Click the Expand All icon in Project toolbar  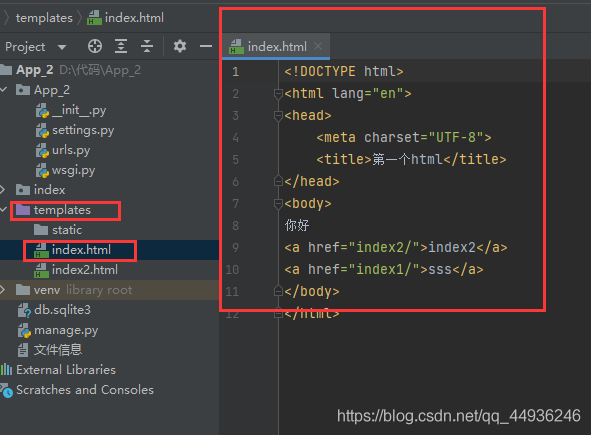point(121,46)
